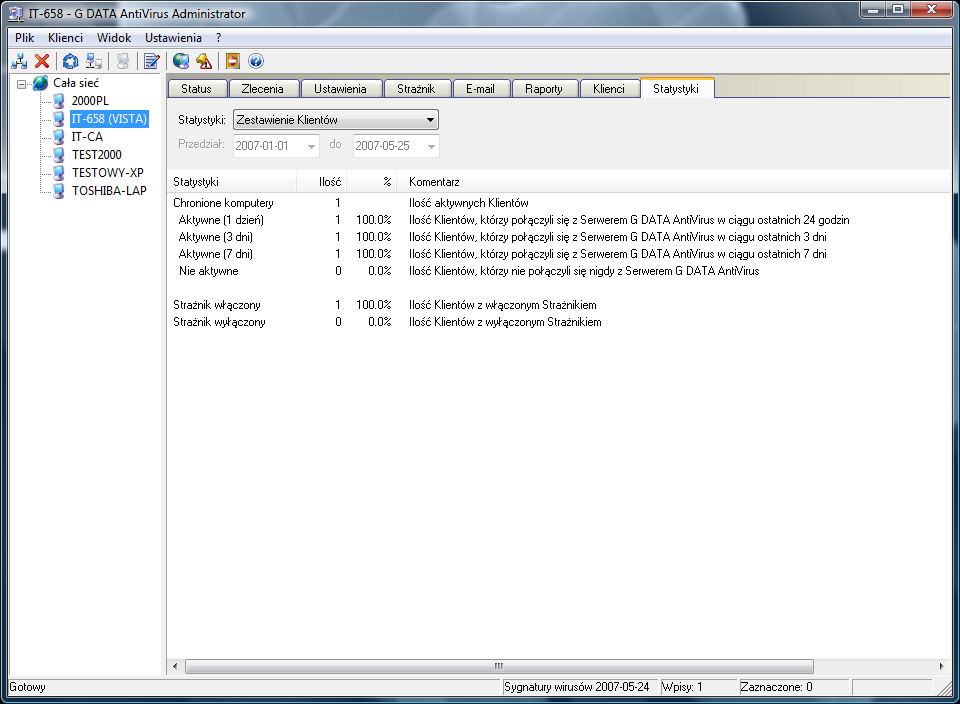Screen dimensions: 960x704
Task: Select the Aktywne (1 dzień) row
Action: point(558,220)
